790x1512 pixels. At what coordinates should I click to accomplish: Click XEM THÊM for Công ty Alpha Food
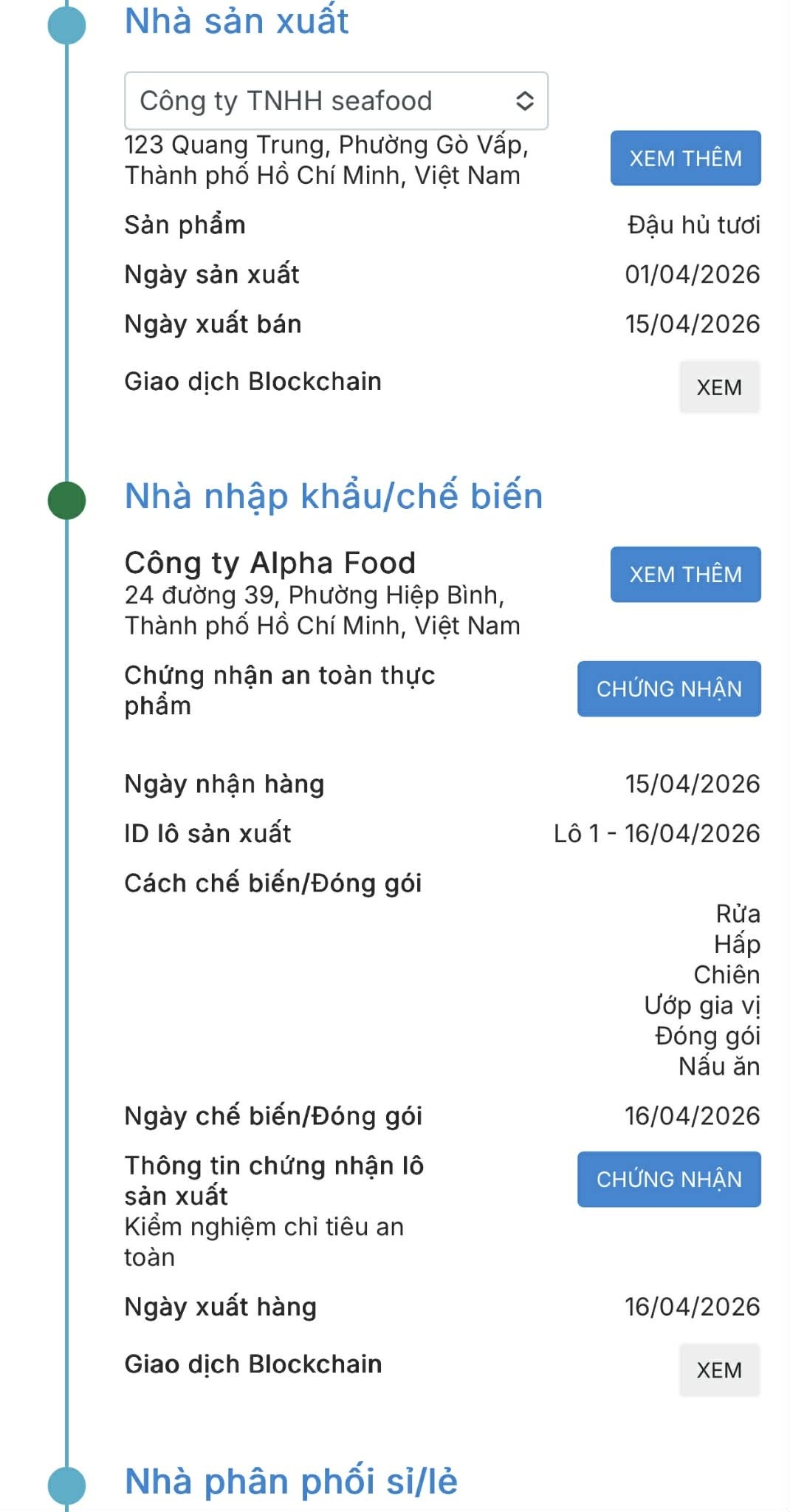point(685,572)
